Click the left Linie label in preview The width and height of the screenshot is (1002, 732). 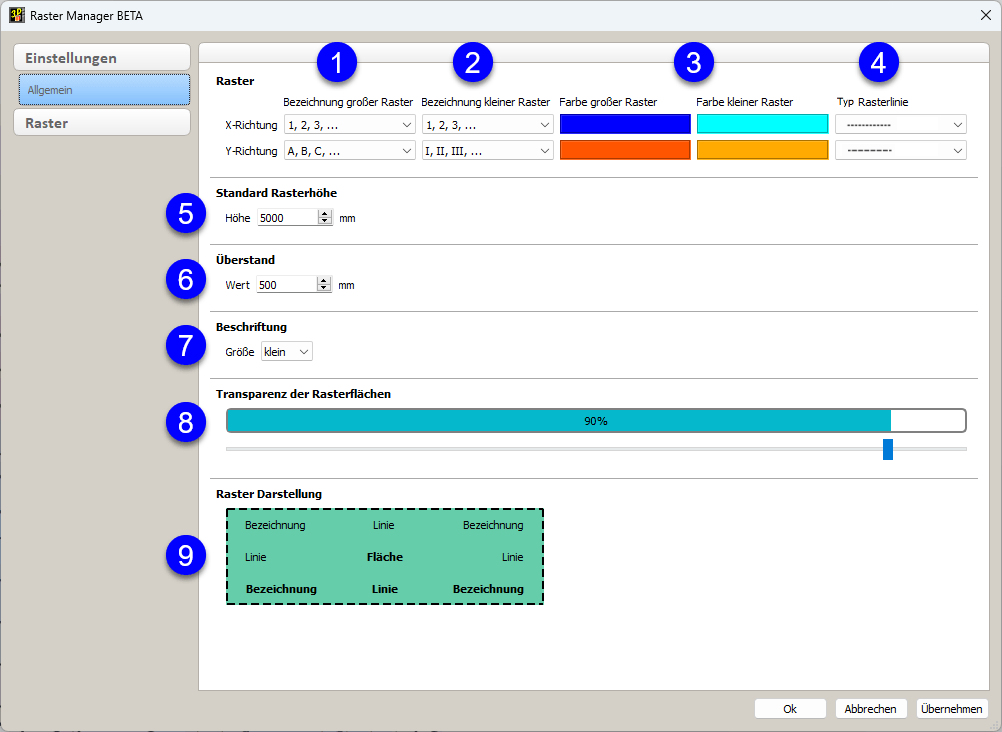256,557
